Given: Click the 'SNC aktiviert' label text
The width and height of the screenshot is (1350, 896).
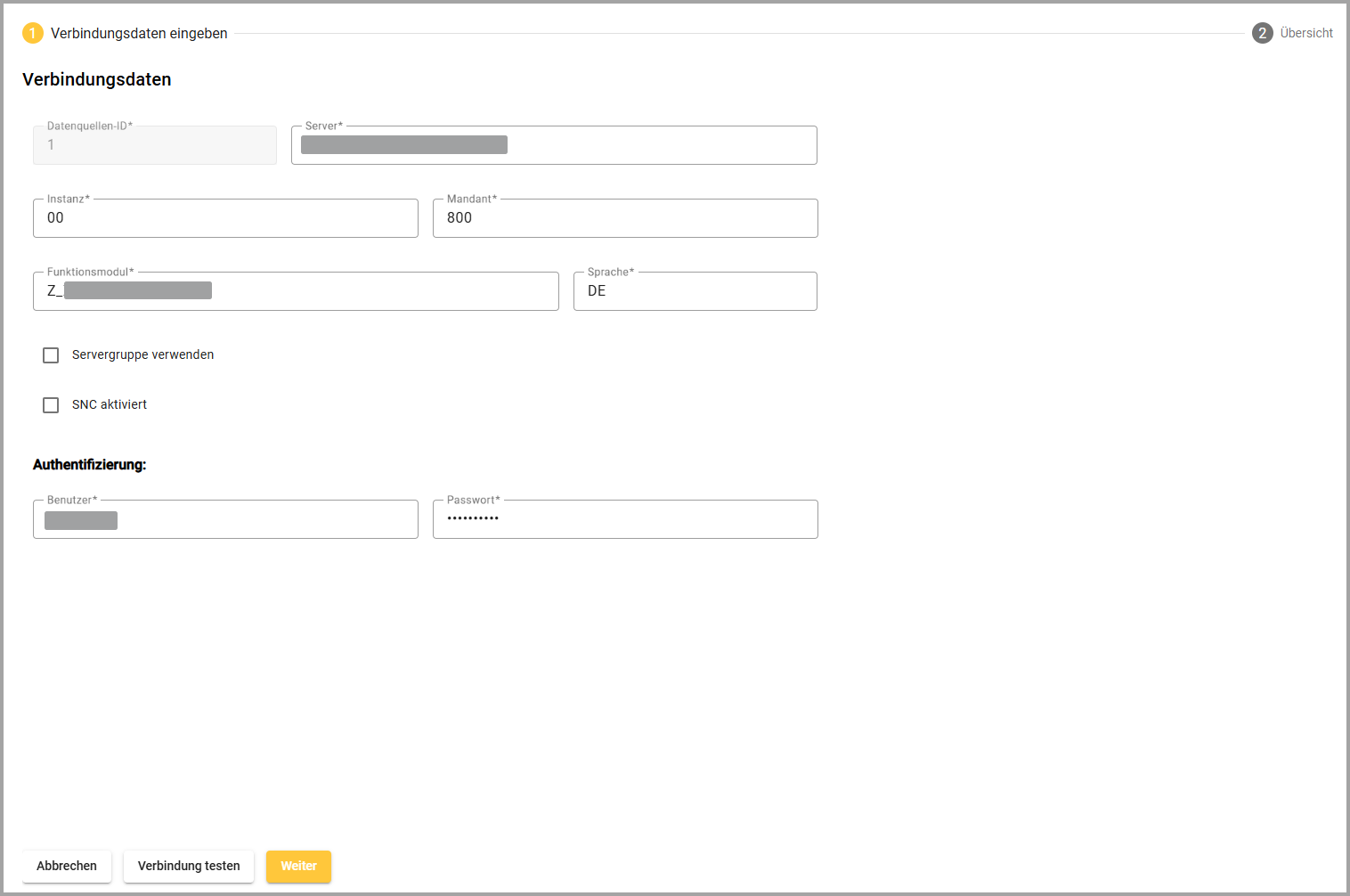Looking at the screenshot, I should pyautogui.click(x=110, y=405).
